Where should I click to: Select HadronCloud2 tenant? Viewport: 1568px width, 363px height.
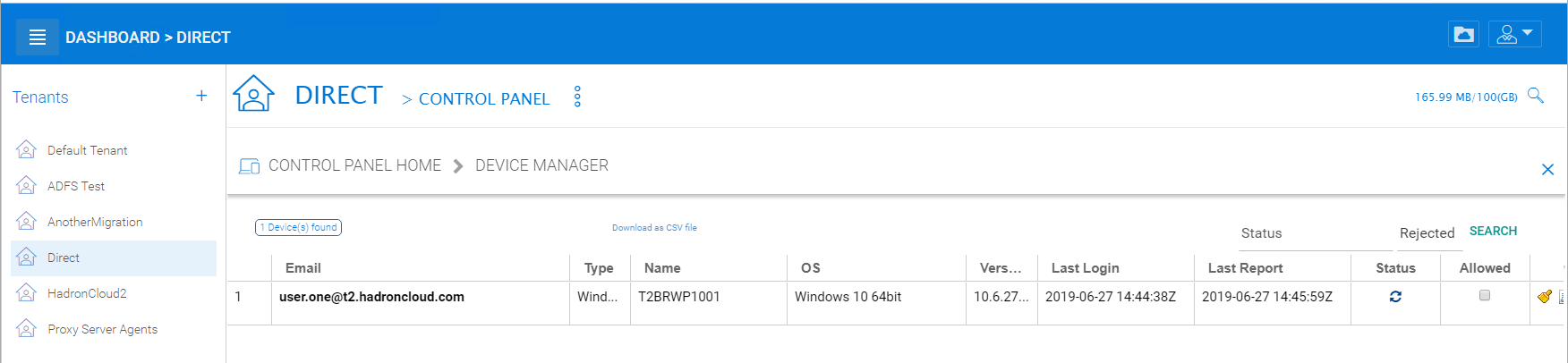pyautogui.click(x=114, y=293)
